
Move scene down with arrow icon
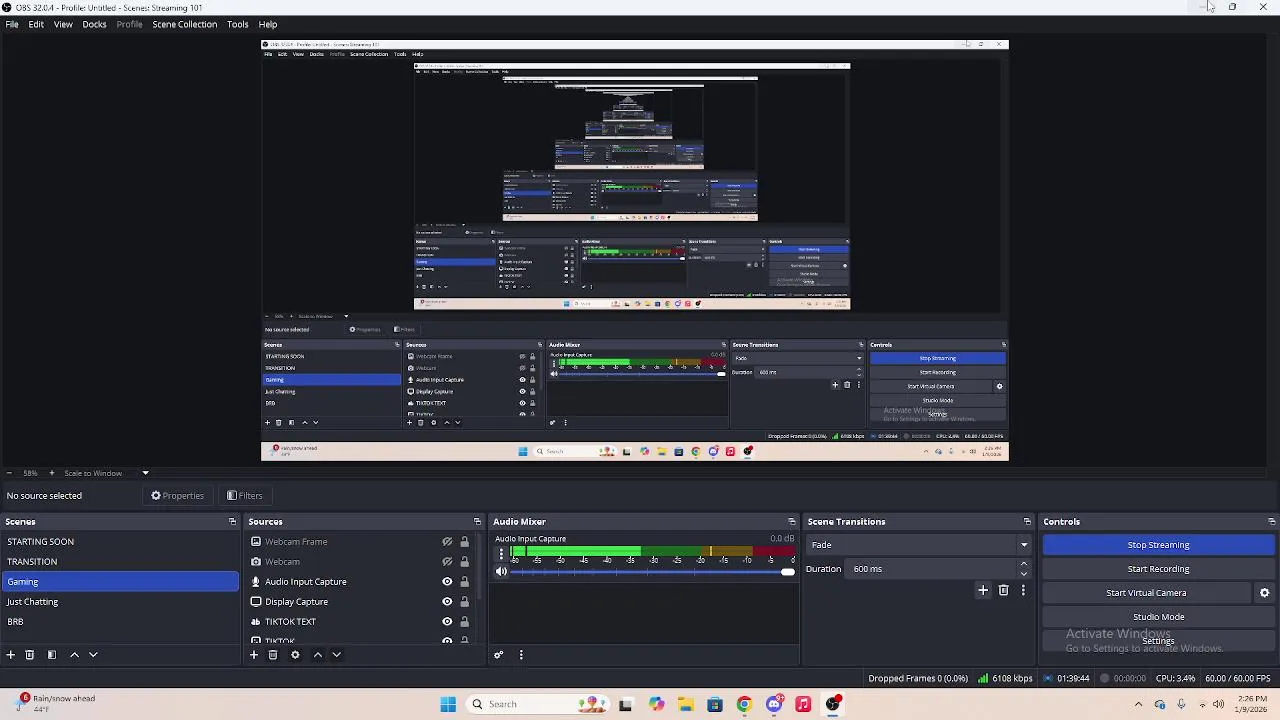pyautogui.click(x=93, y=655)
